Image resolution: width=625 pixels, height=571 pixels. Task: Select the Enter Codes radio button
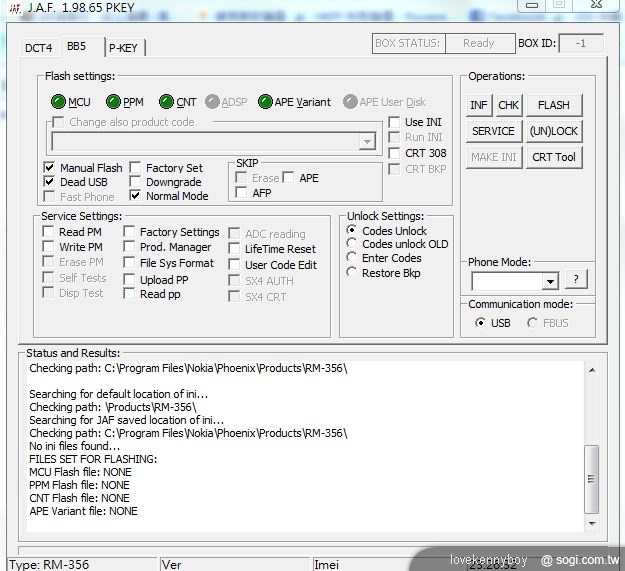351,257
